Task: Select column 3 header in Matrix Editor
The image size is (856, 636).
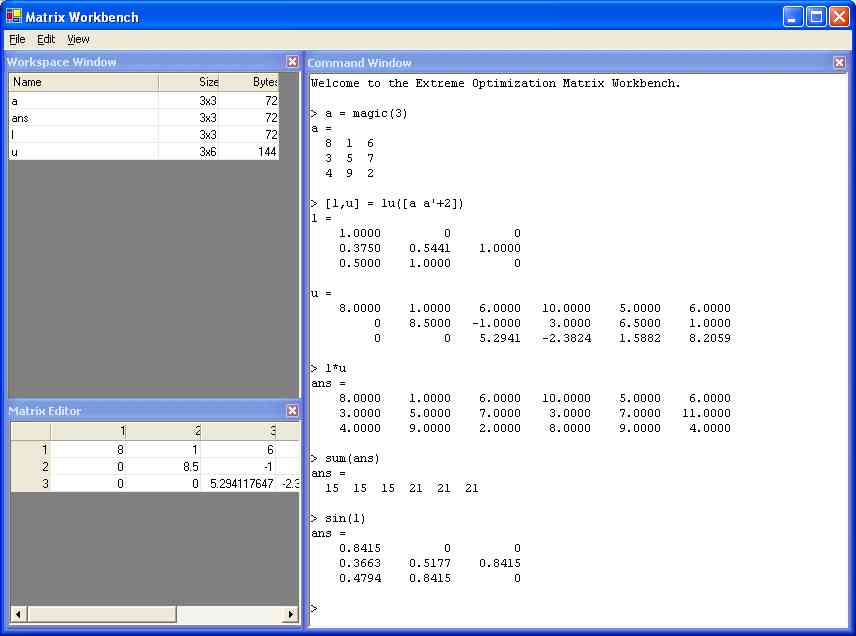Action: point(239,431)
